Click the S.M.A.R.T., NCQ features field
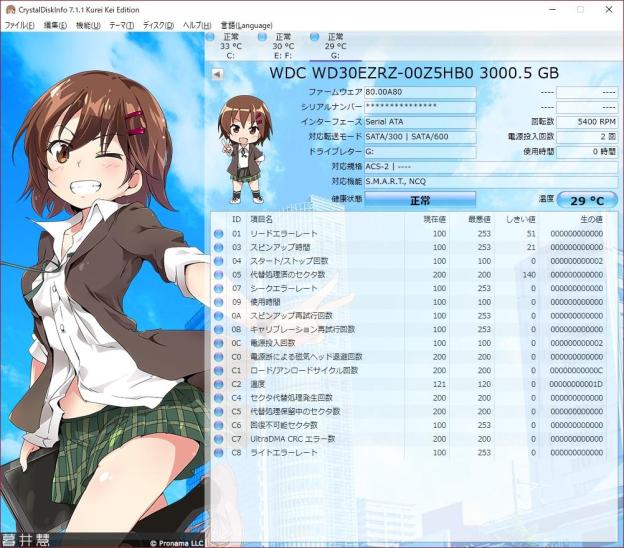The height and width of the screenshot is (548, 624). tap(491, 182)
